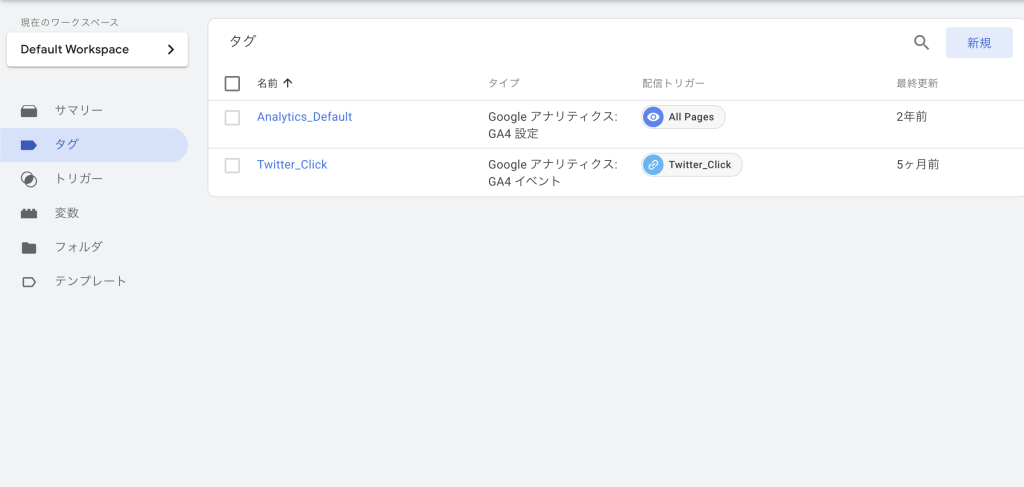Click the Summary briefcase icon in sidebar
The height and width of the screenshot is (487, 1024).
(29, 111)
